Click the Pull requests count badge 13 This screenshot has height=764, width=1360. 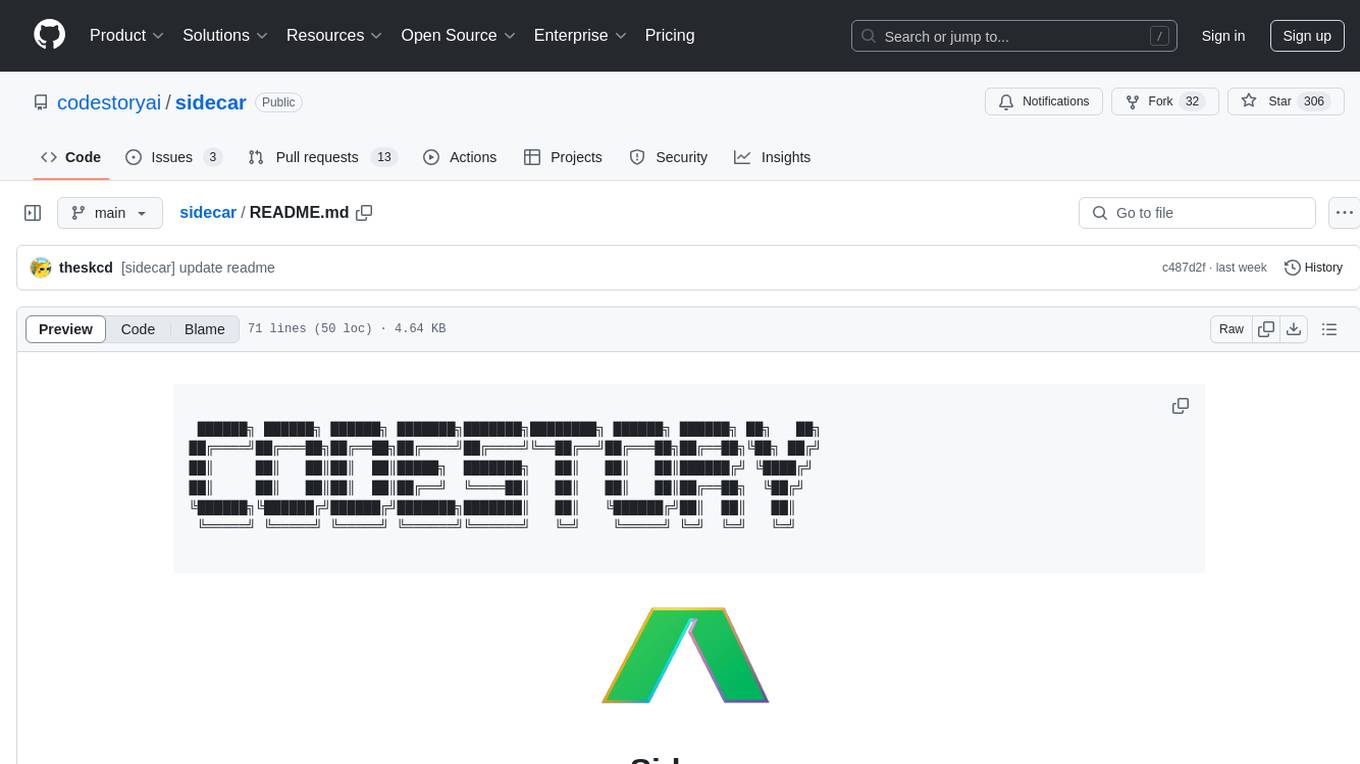coord(384,157)
